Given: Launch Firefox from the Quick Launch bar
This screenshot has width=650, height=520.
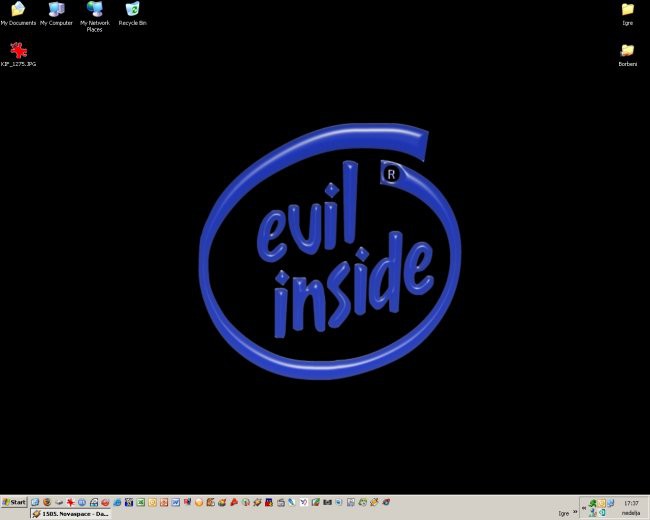Looking at the screenshot, I should (x=47, y=502).
